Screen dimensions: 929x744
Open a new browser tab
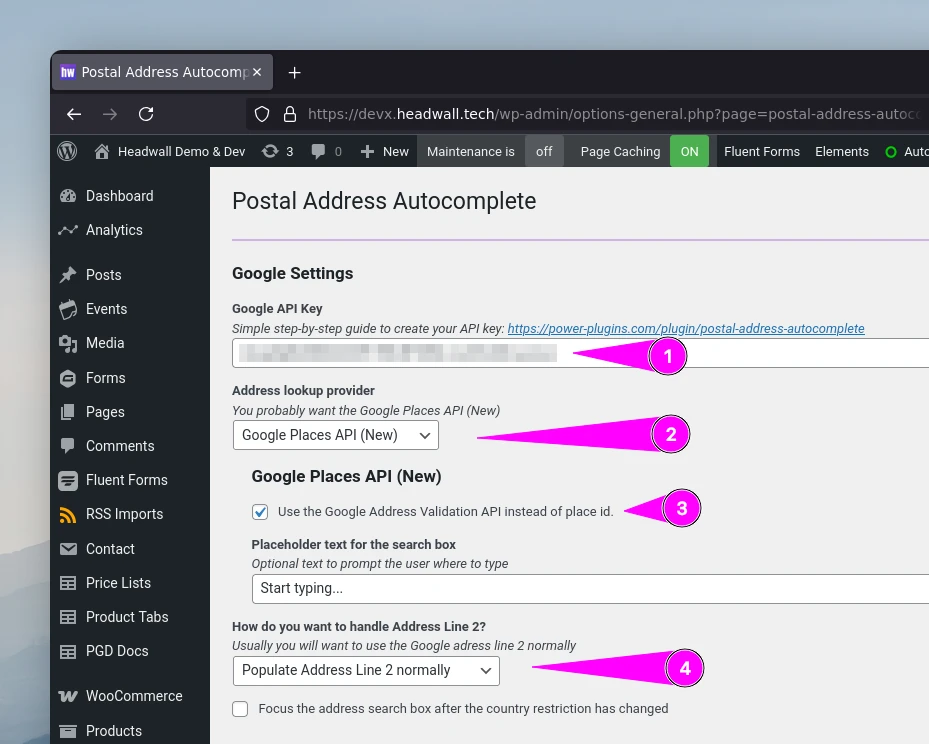pyautogui.click(x=294, y=72)
